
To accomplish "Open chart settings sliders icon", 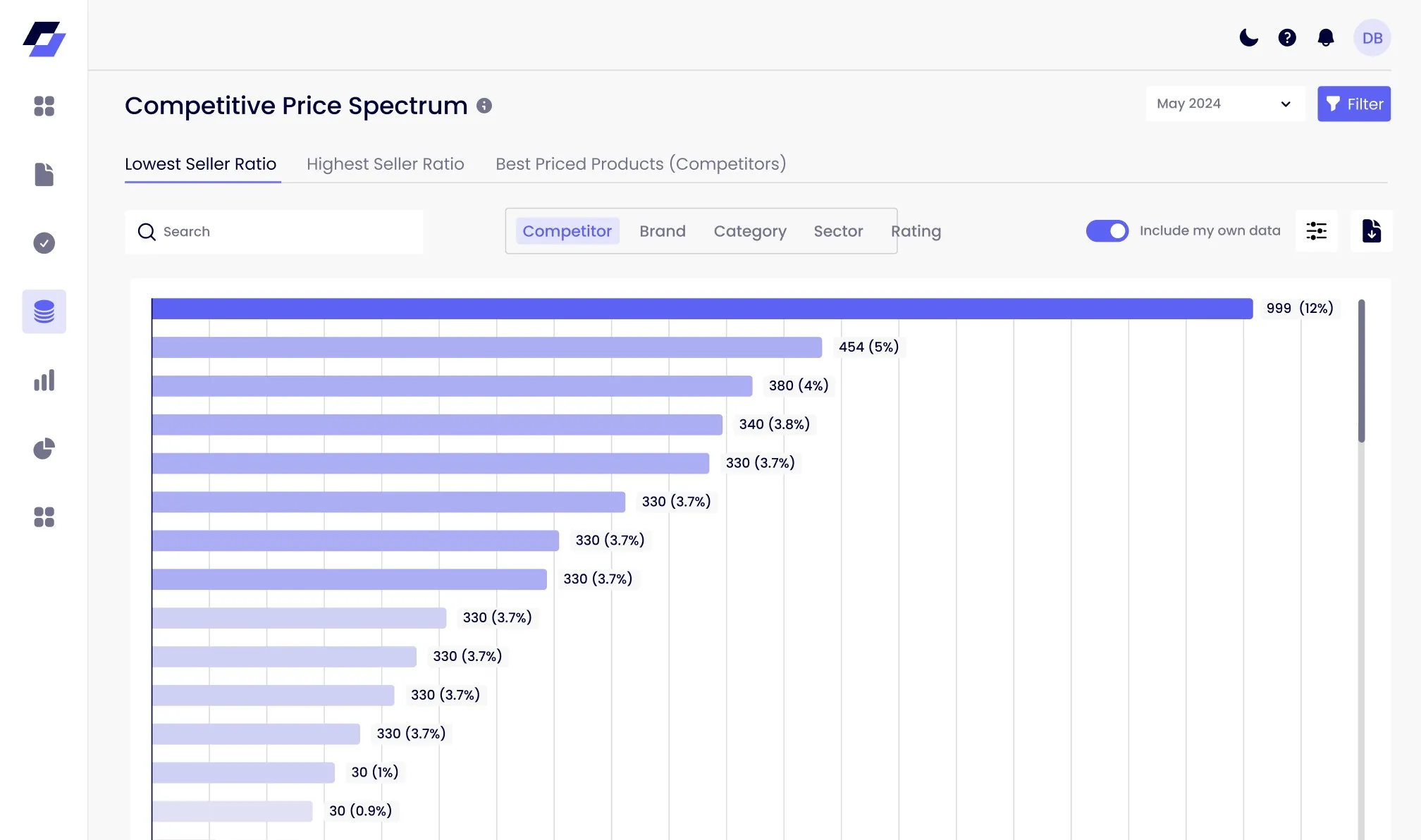I will point(1316,231).
